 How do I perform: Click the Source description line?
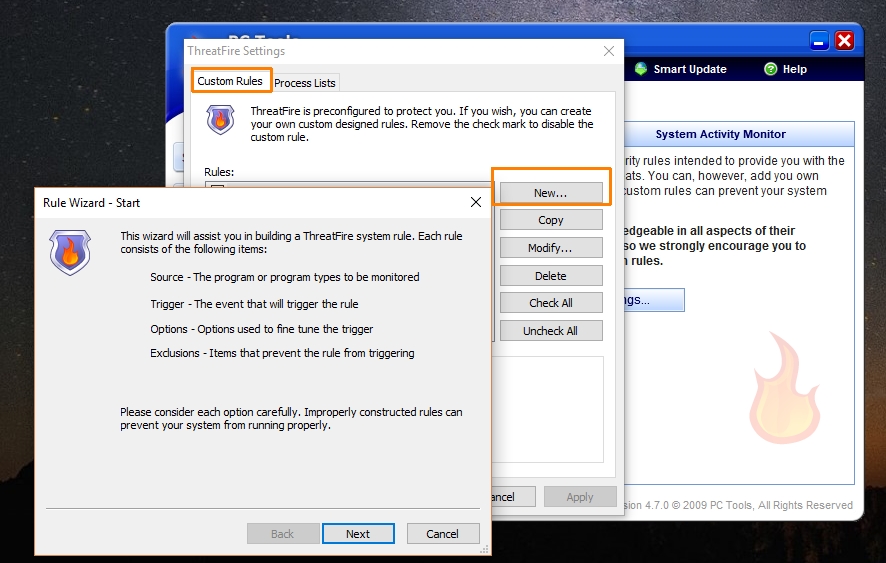coord(285,277)
